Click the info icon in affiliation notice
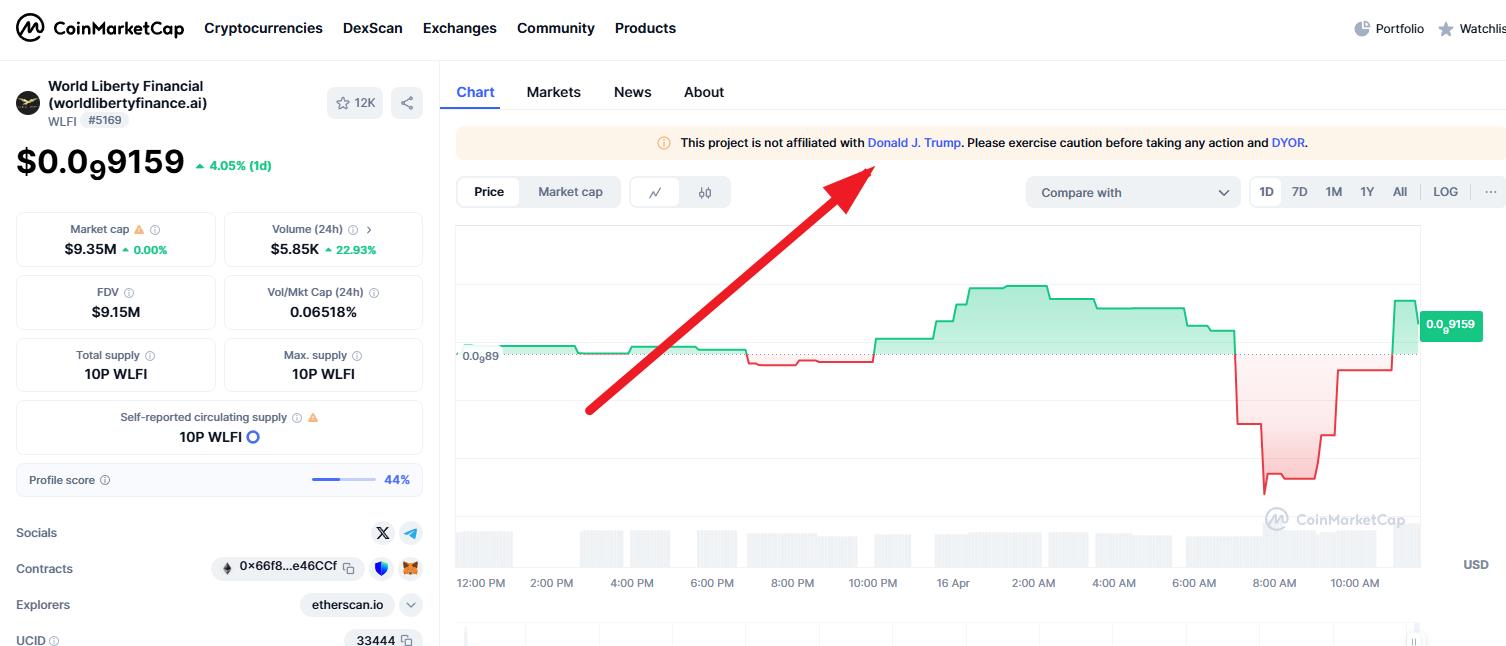The image size is (1506, 646). point(664,143)
